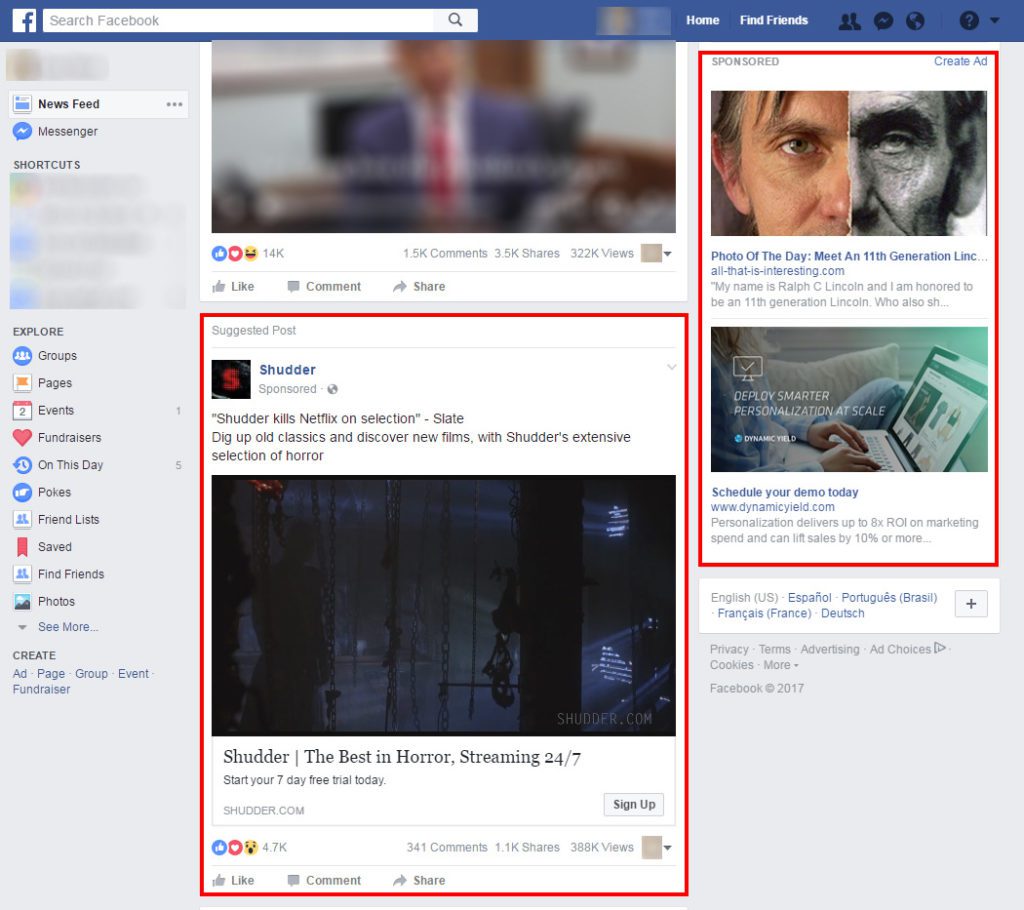Open Fundraisers heart icon
This screenshot has height=910, width=1024.
coord(22,438)
